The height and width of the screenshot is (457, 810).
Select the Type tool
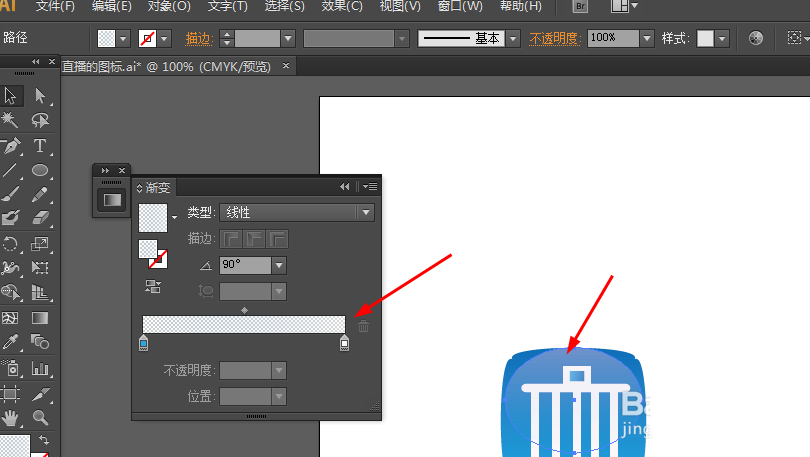pyautogui.click(x=40, y=146)
